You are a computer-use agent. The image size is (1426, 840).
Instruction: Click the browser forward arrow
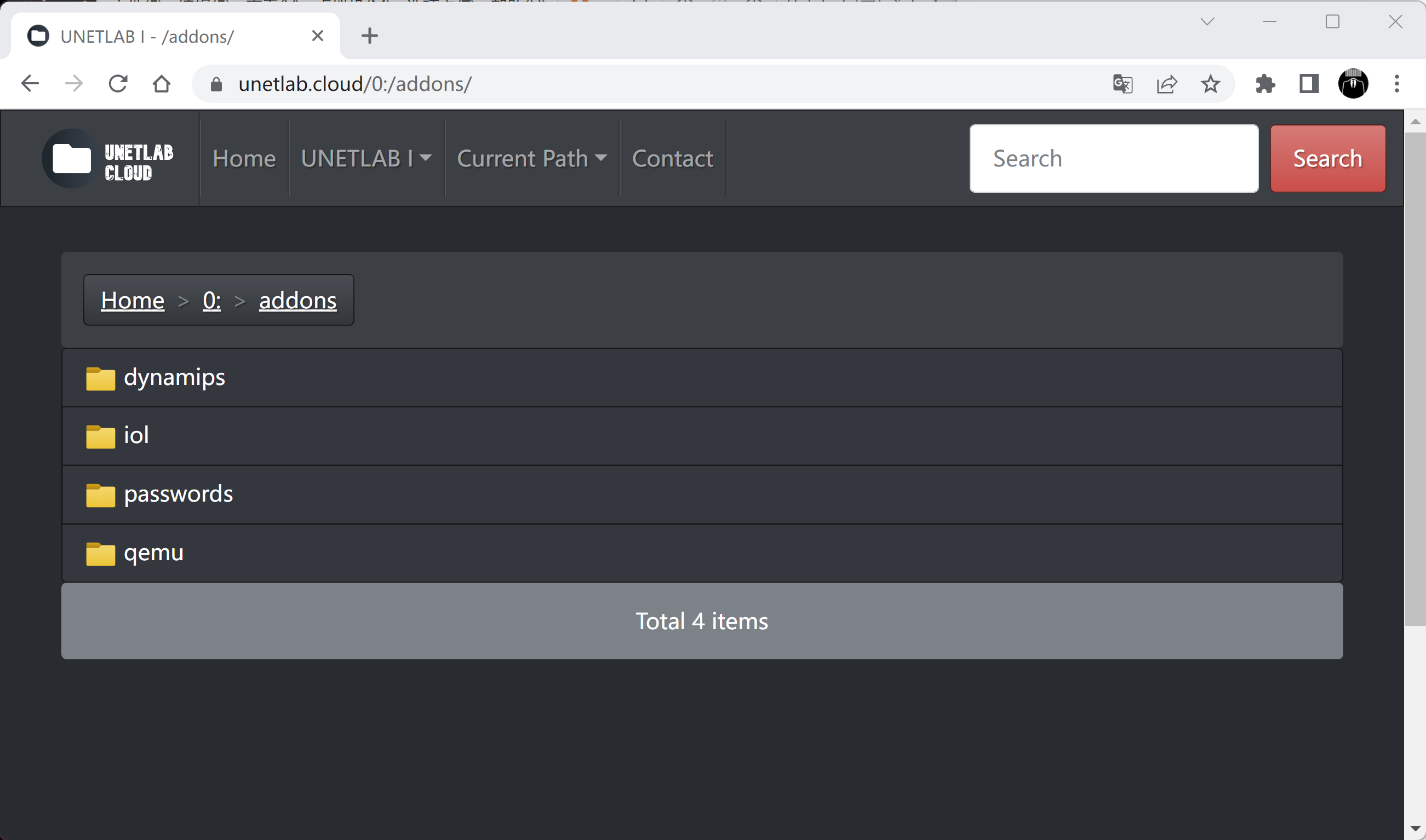[x=73, y=84]
